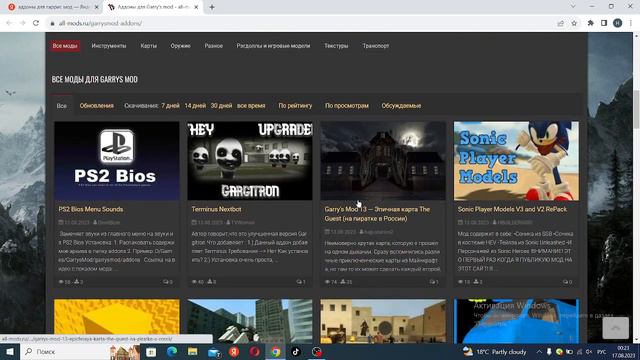
Task: Select the Все sorting tab
Action: (x=62, y=106)
